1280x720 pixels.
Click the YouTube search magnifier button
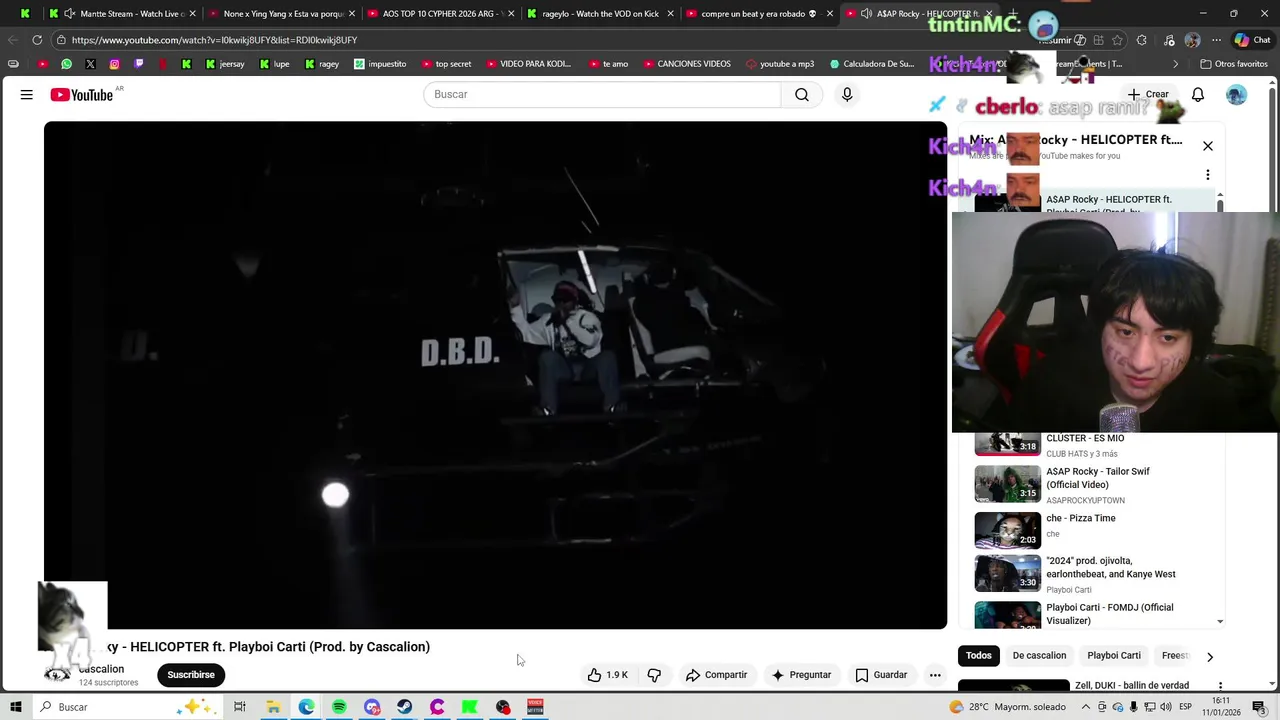pos(801,94)
